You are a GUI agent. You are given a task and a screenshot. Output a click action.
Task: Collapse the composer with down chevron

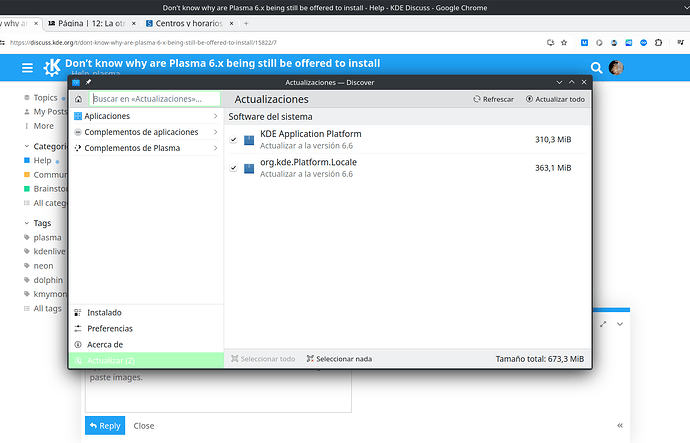tap(620, 324)
